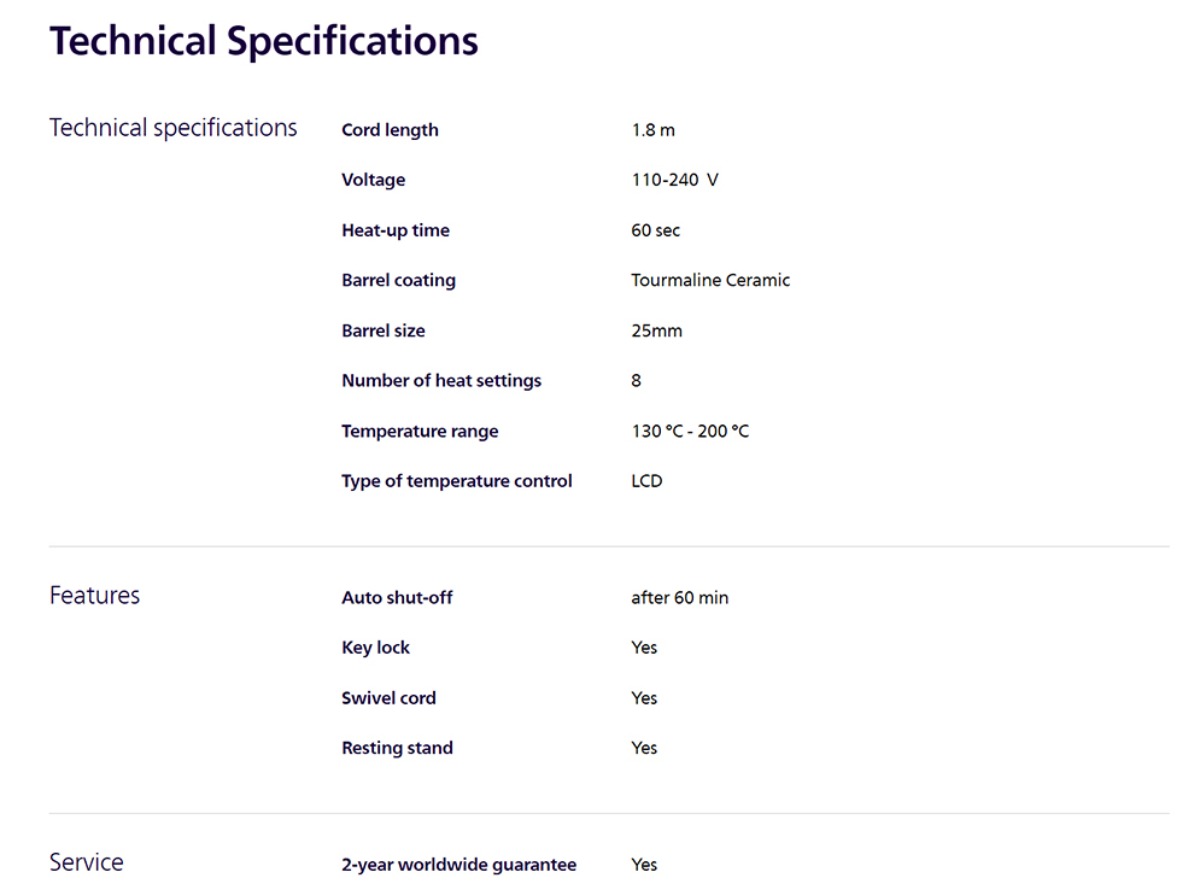Click the Type of temperature control label
The width and height of the screenshot is (1200, 892).
[x=457, y=481]
